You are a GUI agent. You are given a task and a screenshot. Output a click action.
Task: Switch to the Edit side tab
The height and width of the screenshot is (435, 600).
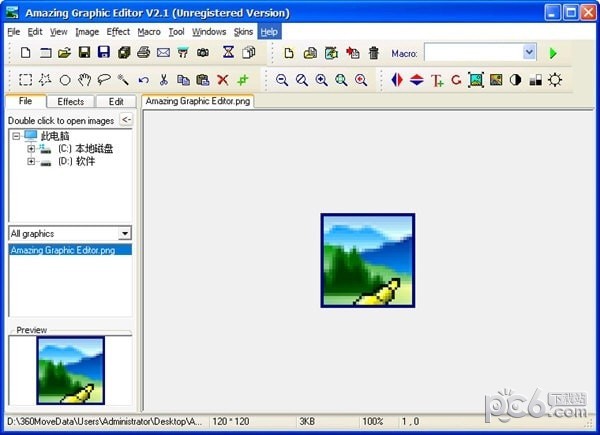click(x=116, y=101)
